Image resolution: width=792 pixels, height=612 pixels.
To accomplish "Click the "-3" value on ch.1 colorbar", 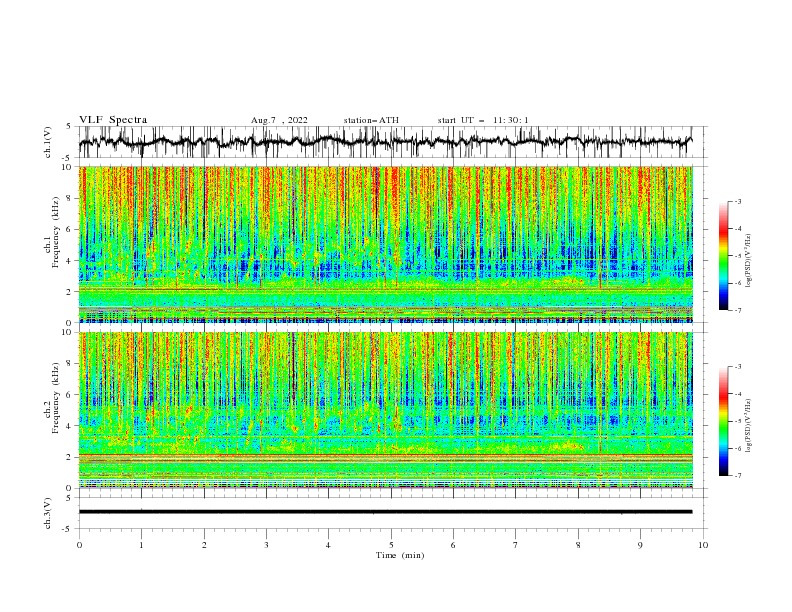I will 737,201.
